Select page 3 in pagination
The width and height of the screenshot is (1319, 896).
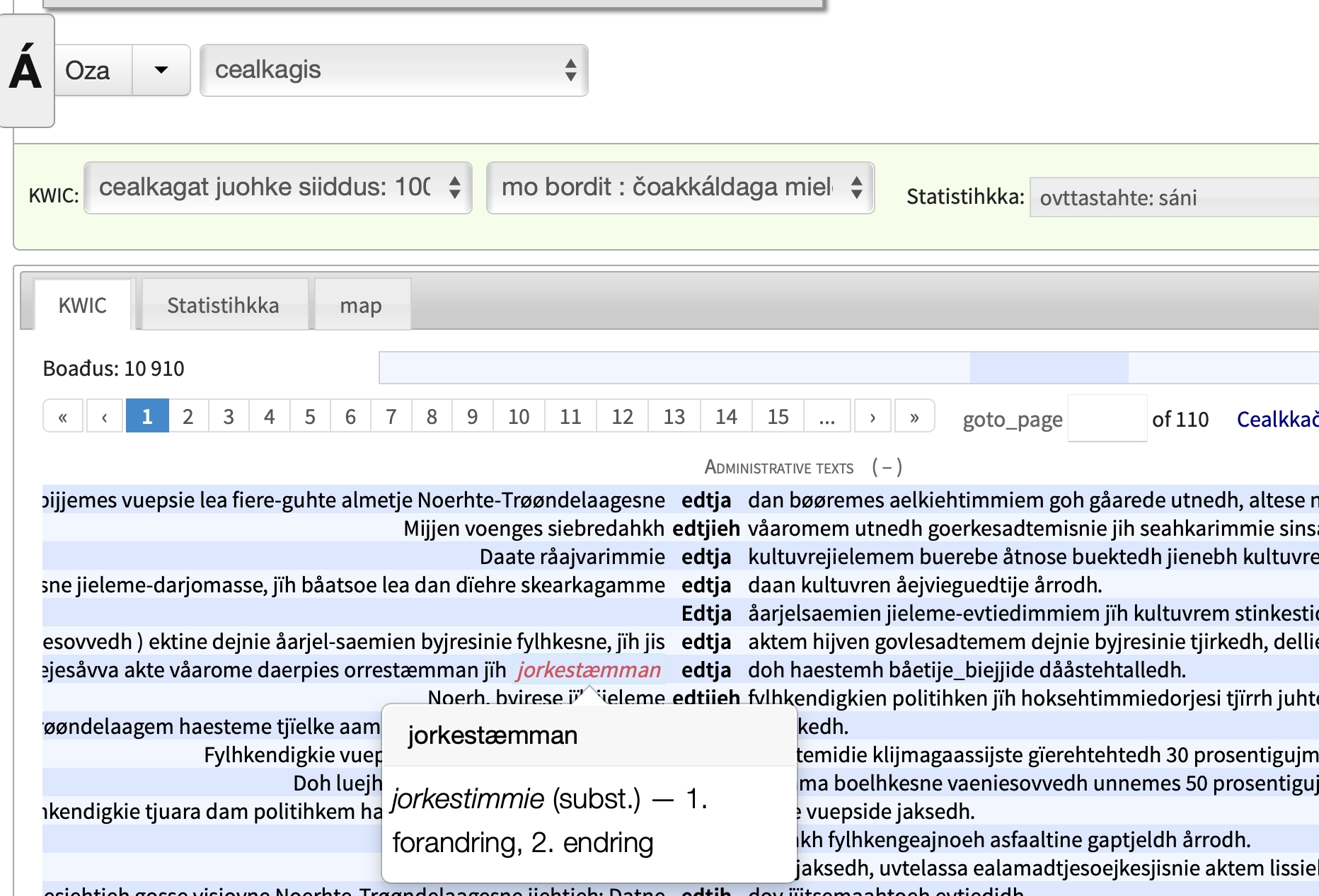229,416
